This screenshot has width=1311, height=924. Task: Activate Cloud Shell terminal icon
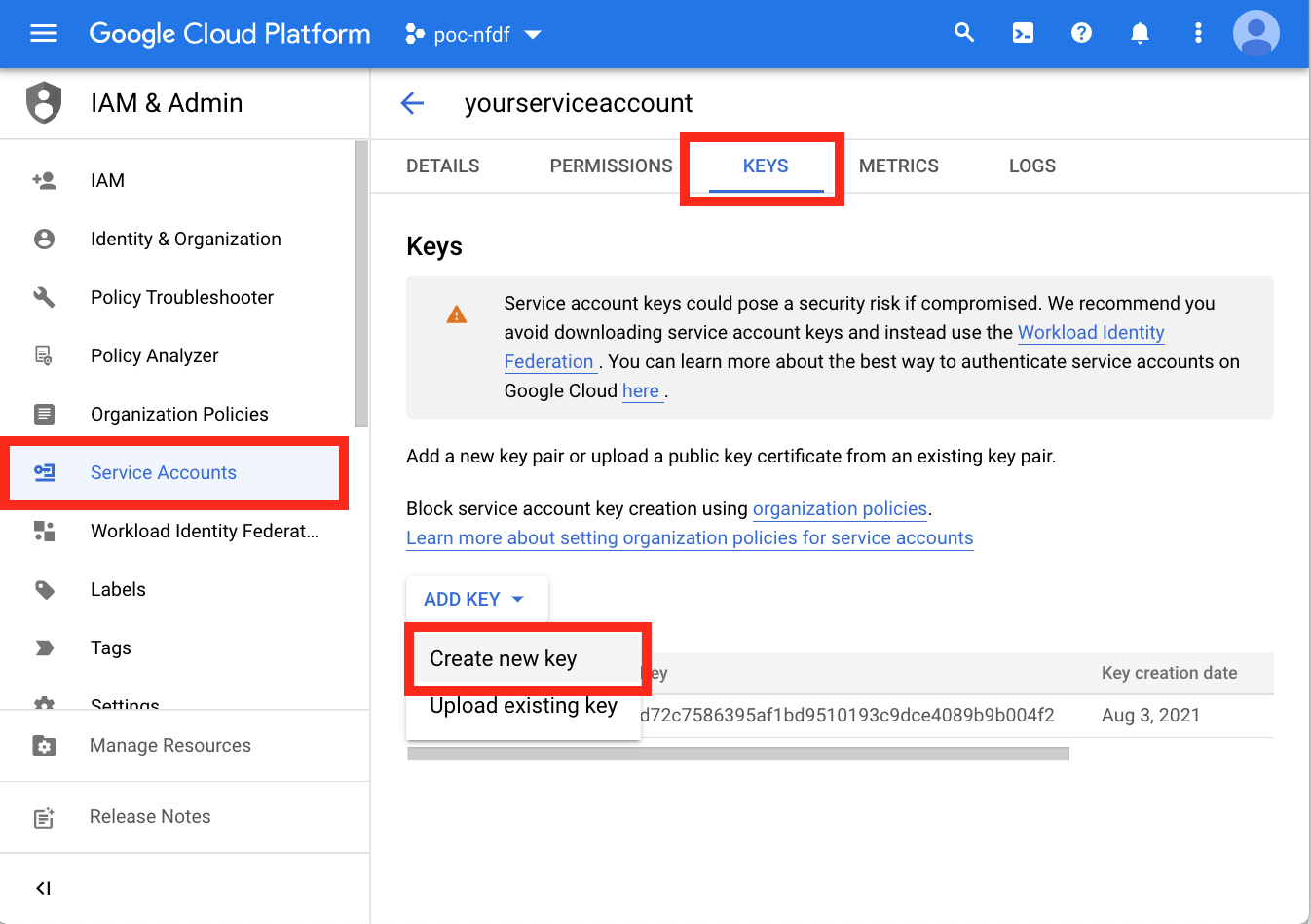pyautogui.click(x=1023, y=33)
